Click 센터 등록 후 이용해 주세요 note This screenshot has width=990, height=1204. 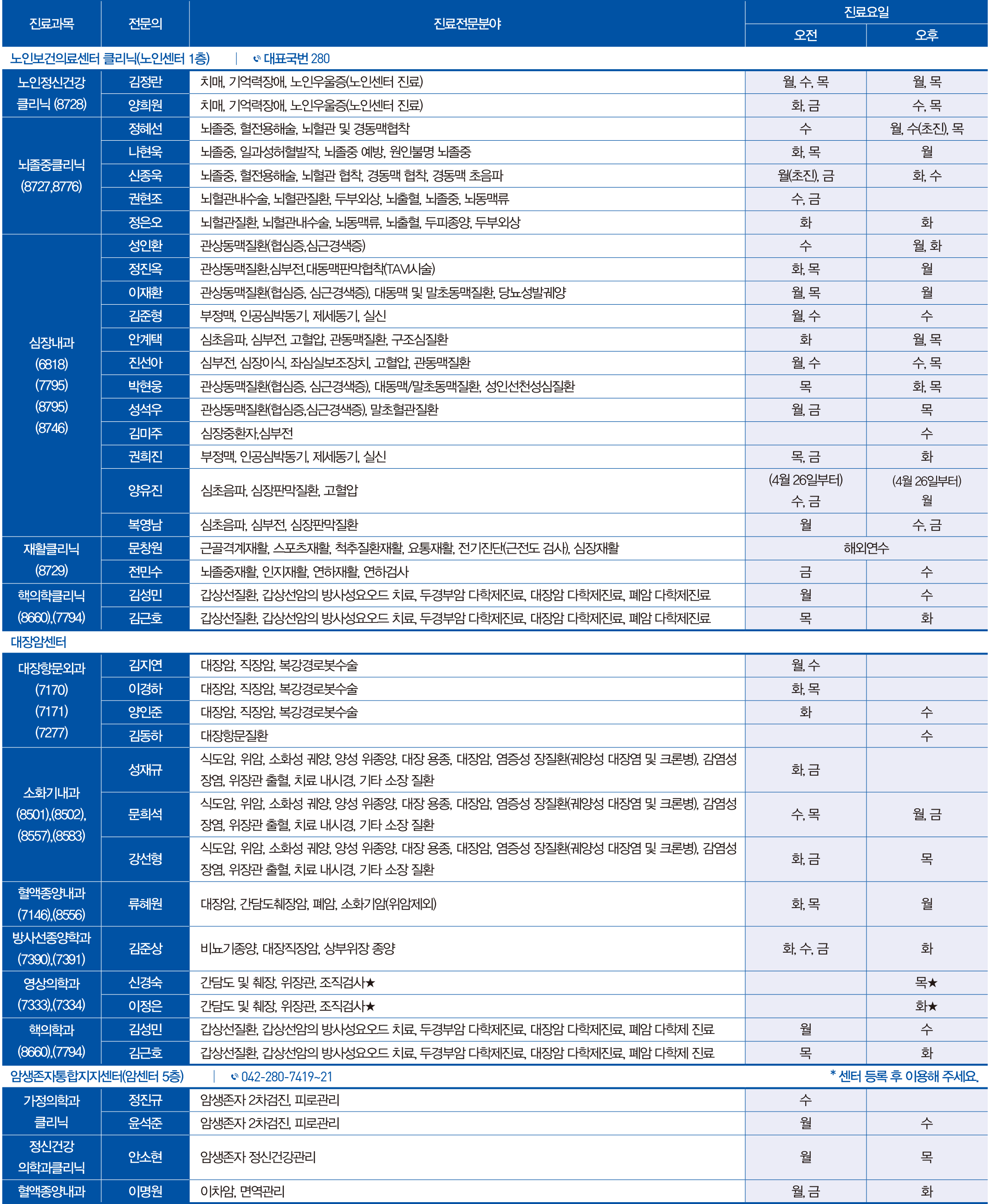point(905,1077)
